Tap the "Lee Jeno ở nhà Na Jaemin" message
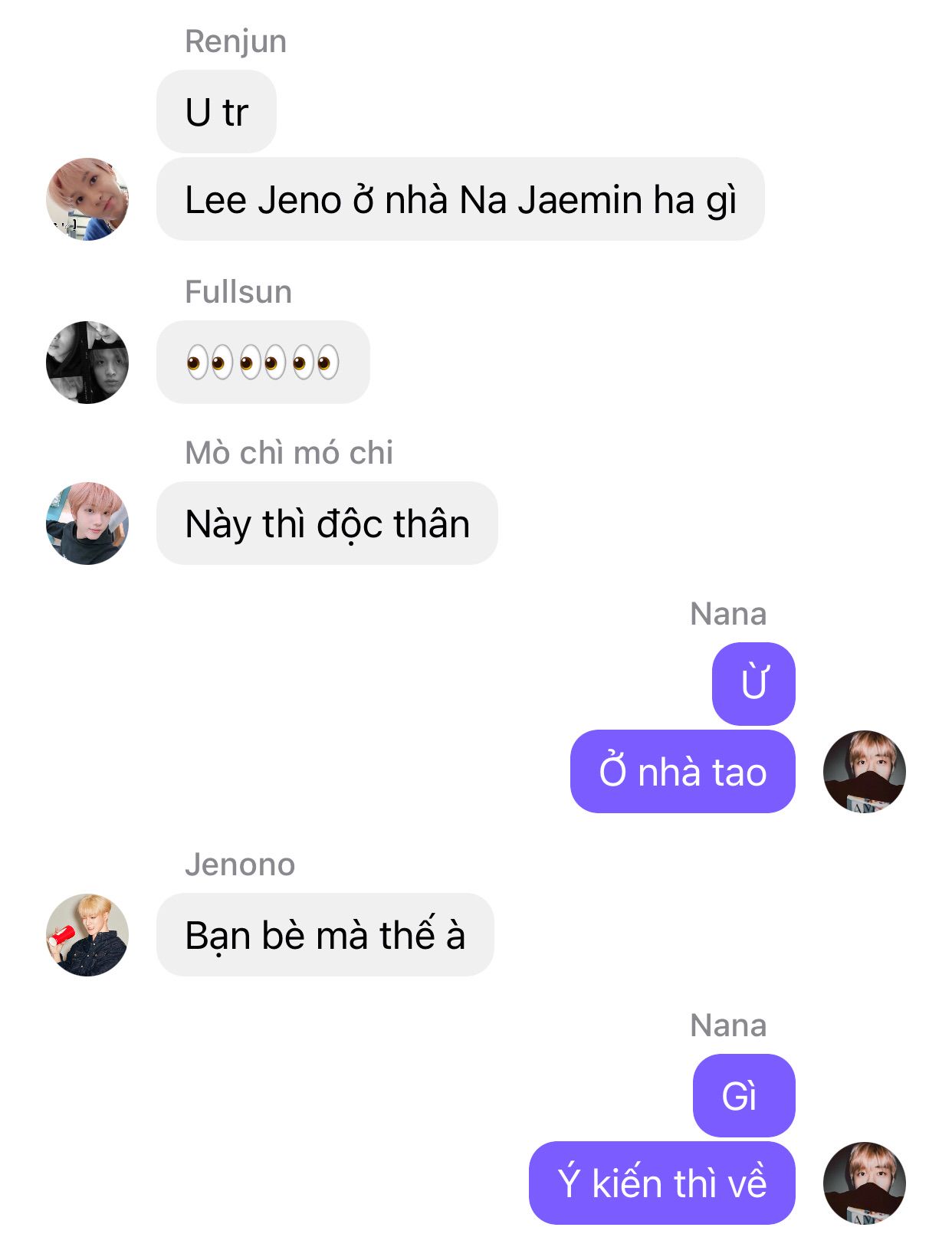This screenshot has height=1247, width=952. point(461,199)
